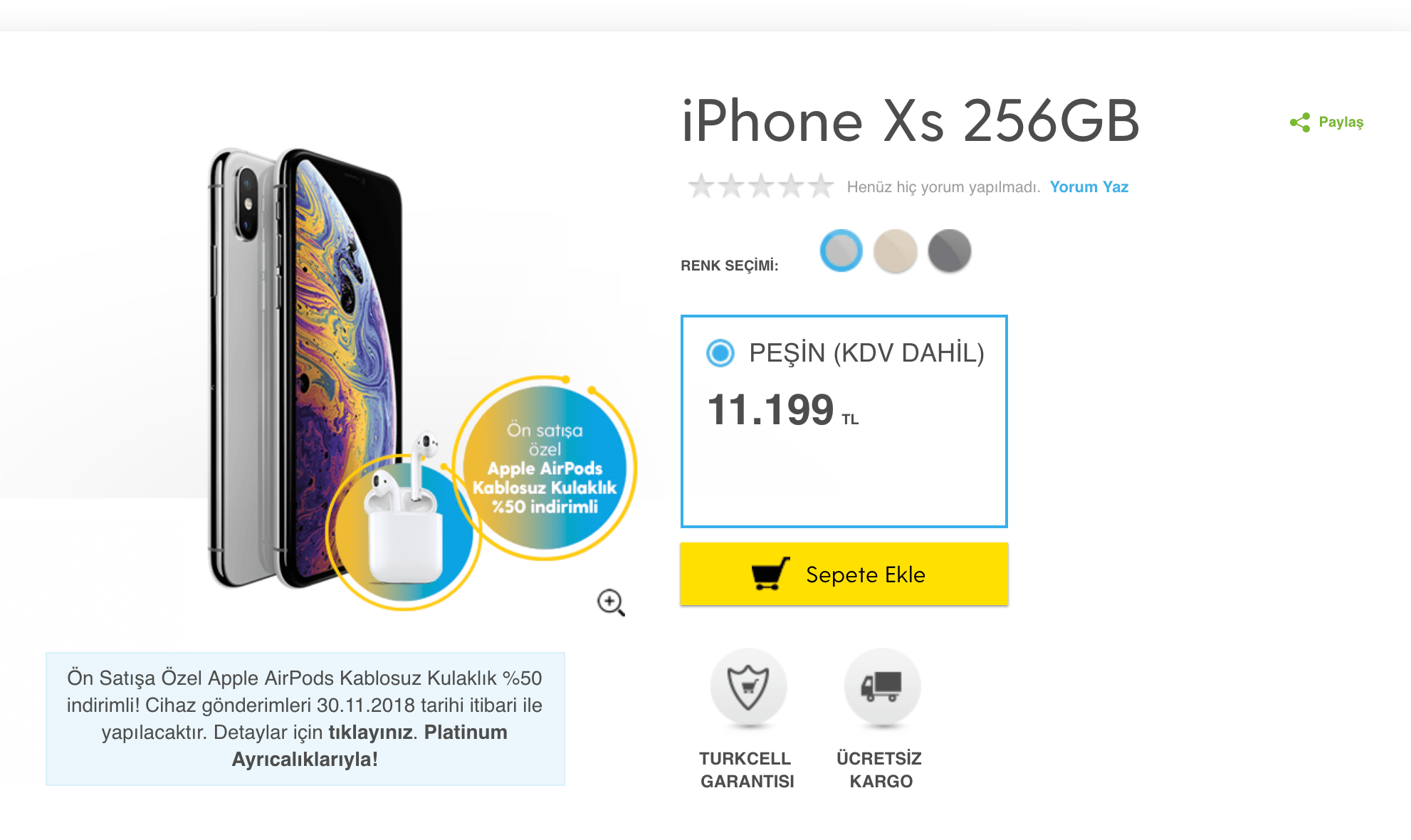Rate with the first star

point(701,186)
